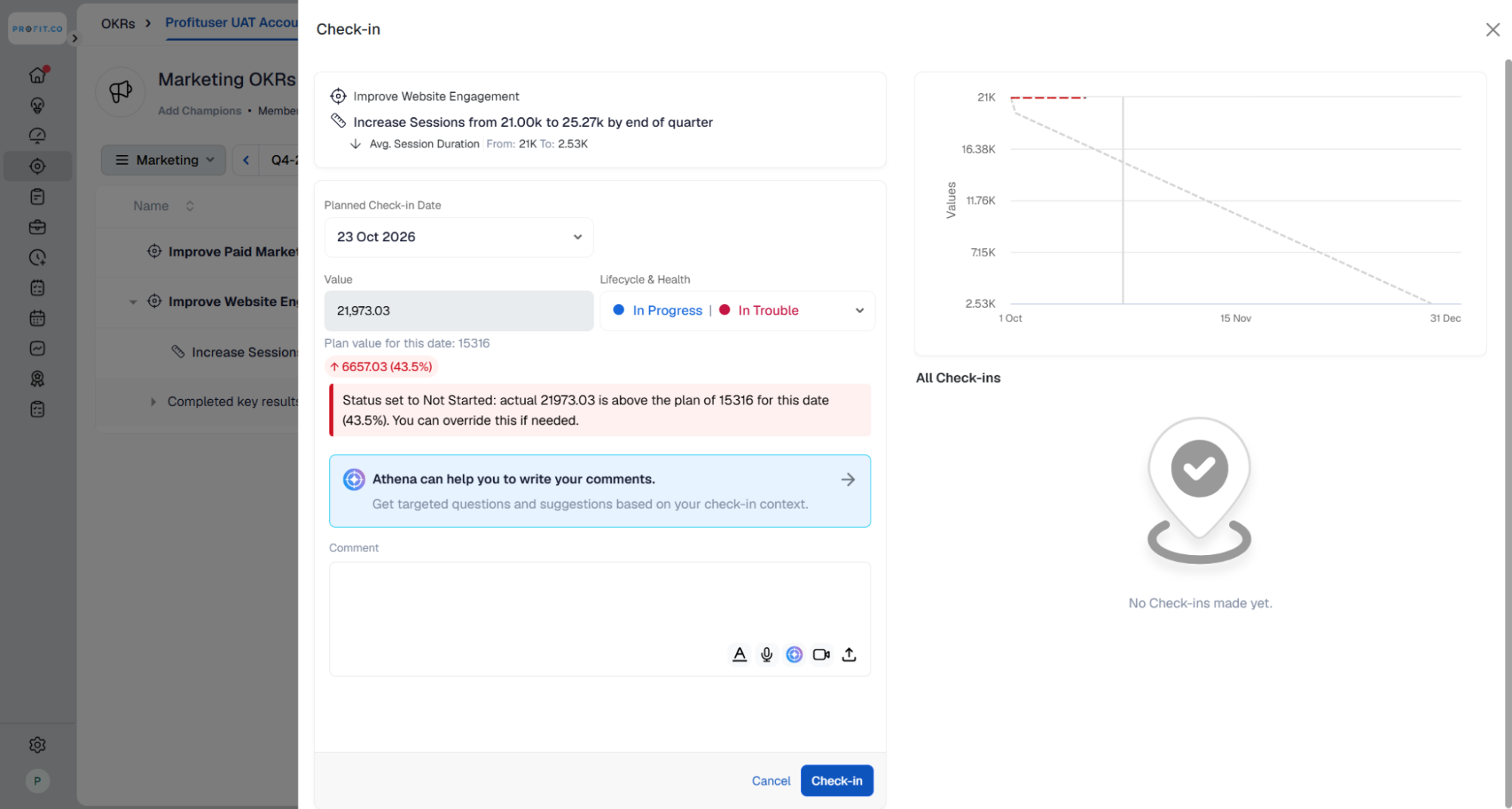Go to previous quarter with left chevron

(246, 160)
